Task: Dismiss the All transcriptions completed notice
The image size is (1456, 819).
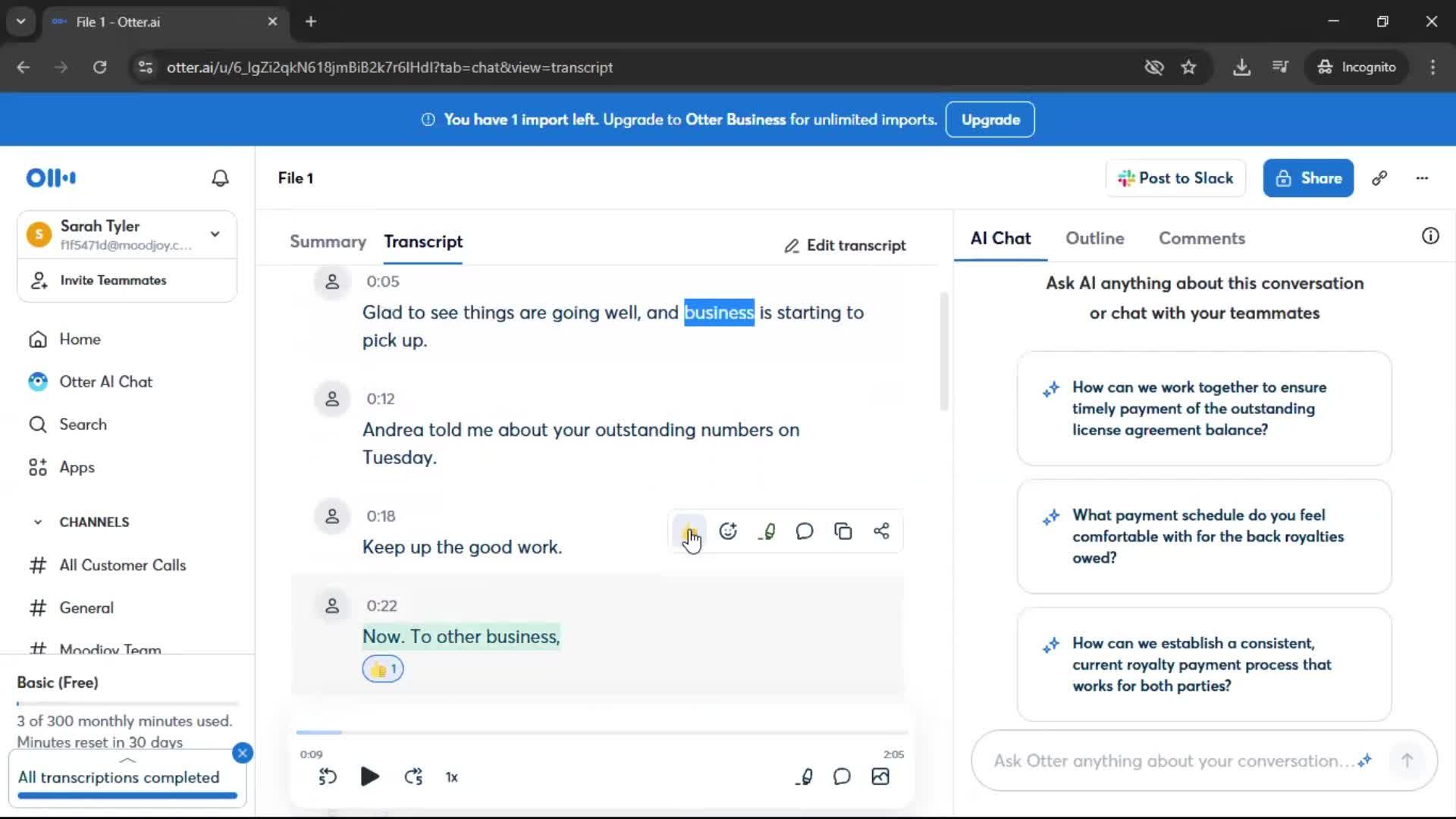Action: pos(243,752)
